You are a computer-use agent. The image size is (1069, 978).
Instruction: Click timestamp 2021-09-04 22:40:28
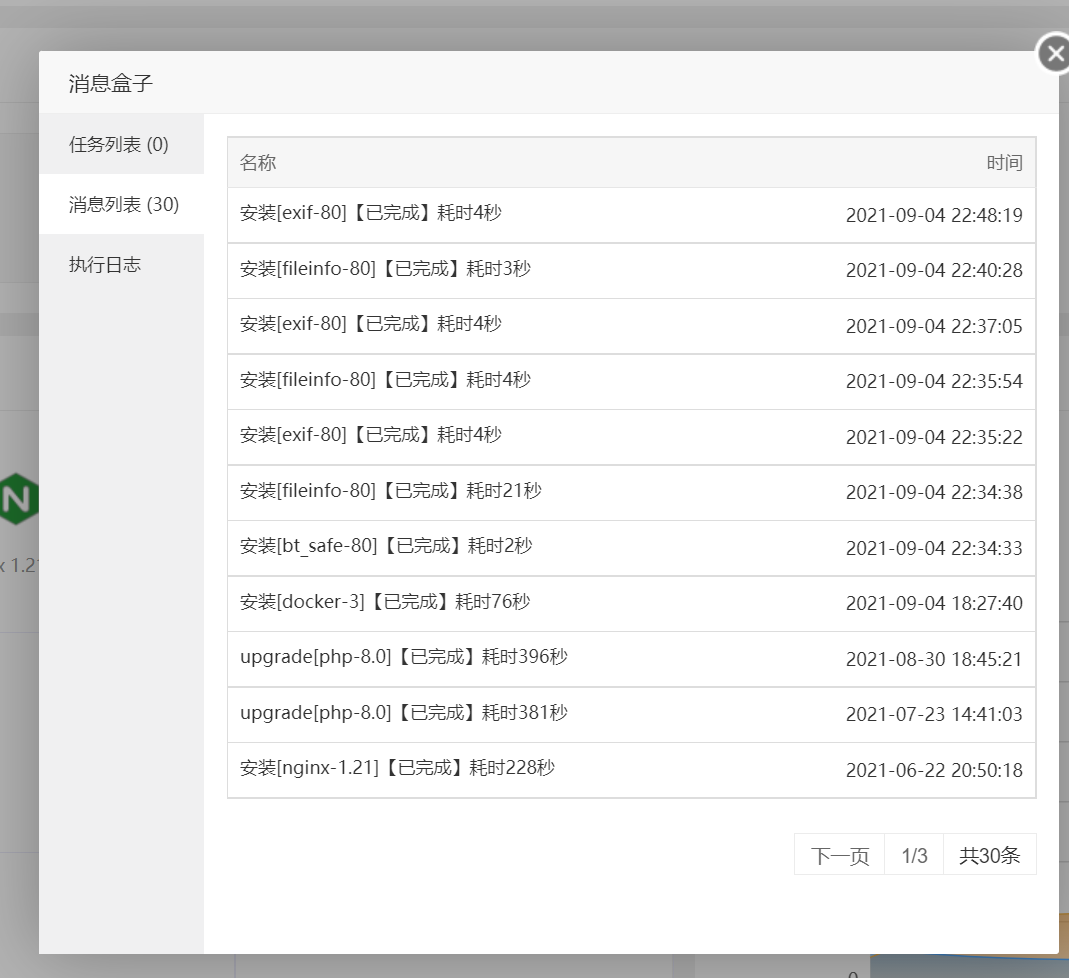pos(934,271)
